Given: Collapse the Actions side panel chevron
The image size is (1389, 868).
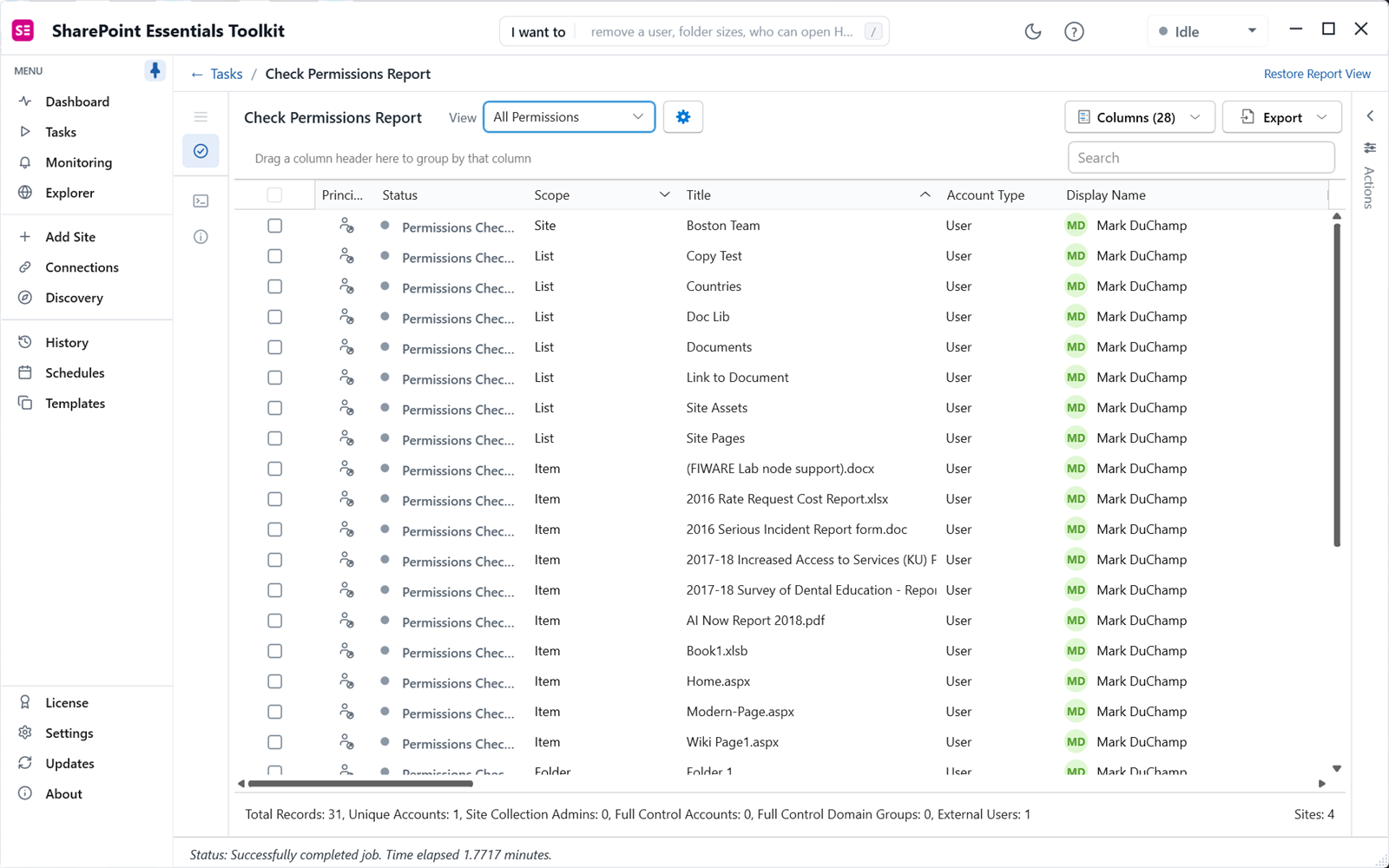Looking at the screenshot, I should [x=1370, y=116].
